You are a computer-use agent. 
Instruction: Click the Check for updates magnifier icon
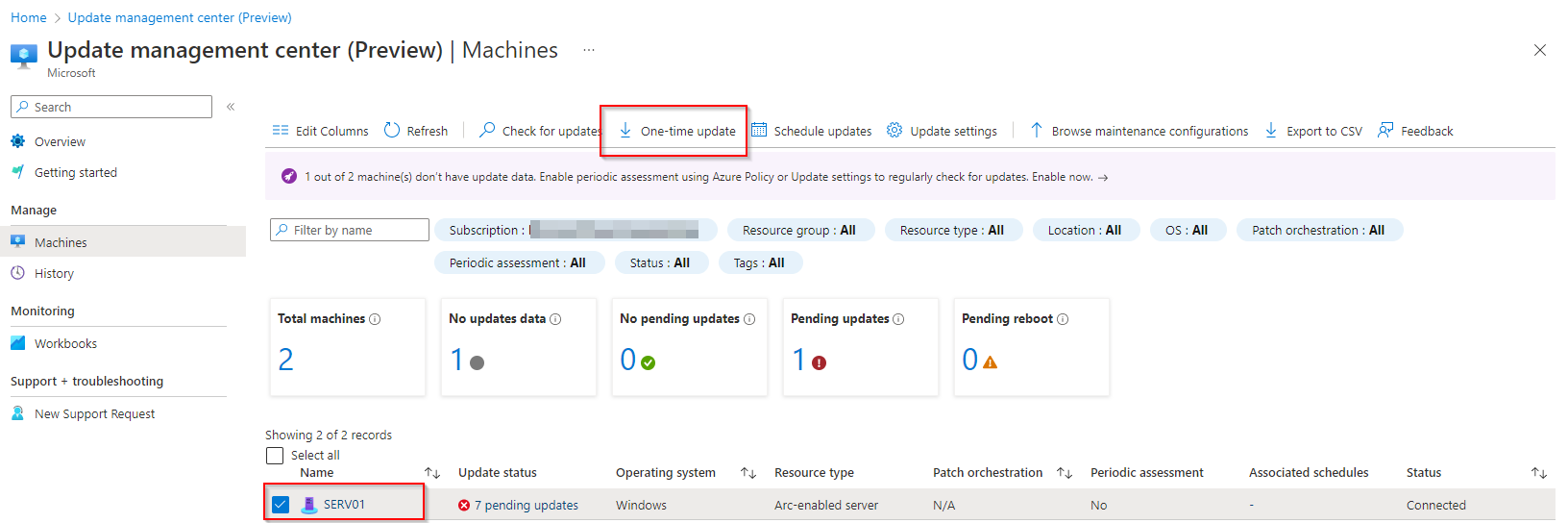[487, 130]
